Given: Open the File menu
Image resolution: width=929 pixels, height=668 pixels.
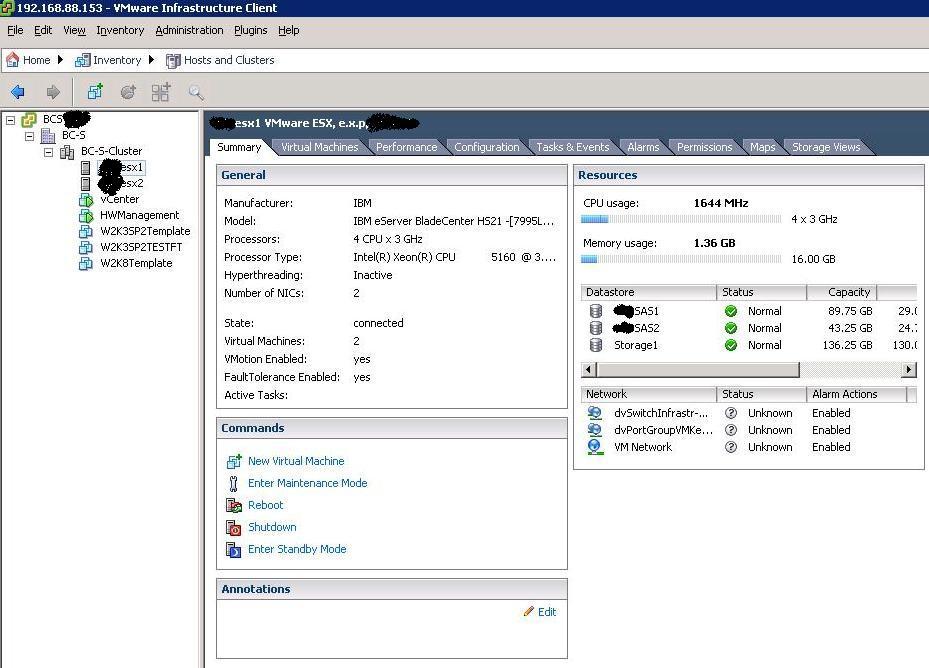Looking at the screenshot, I should (x=15, y=30).
